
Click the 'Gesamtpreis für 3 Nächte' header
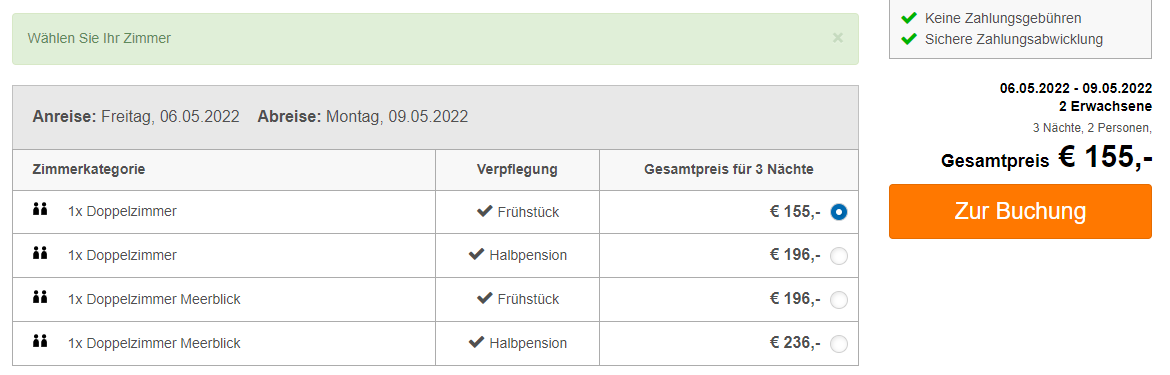pos(728,169)
